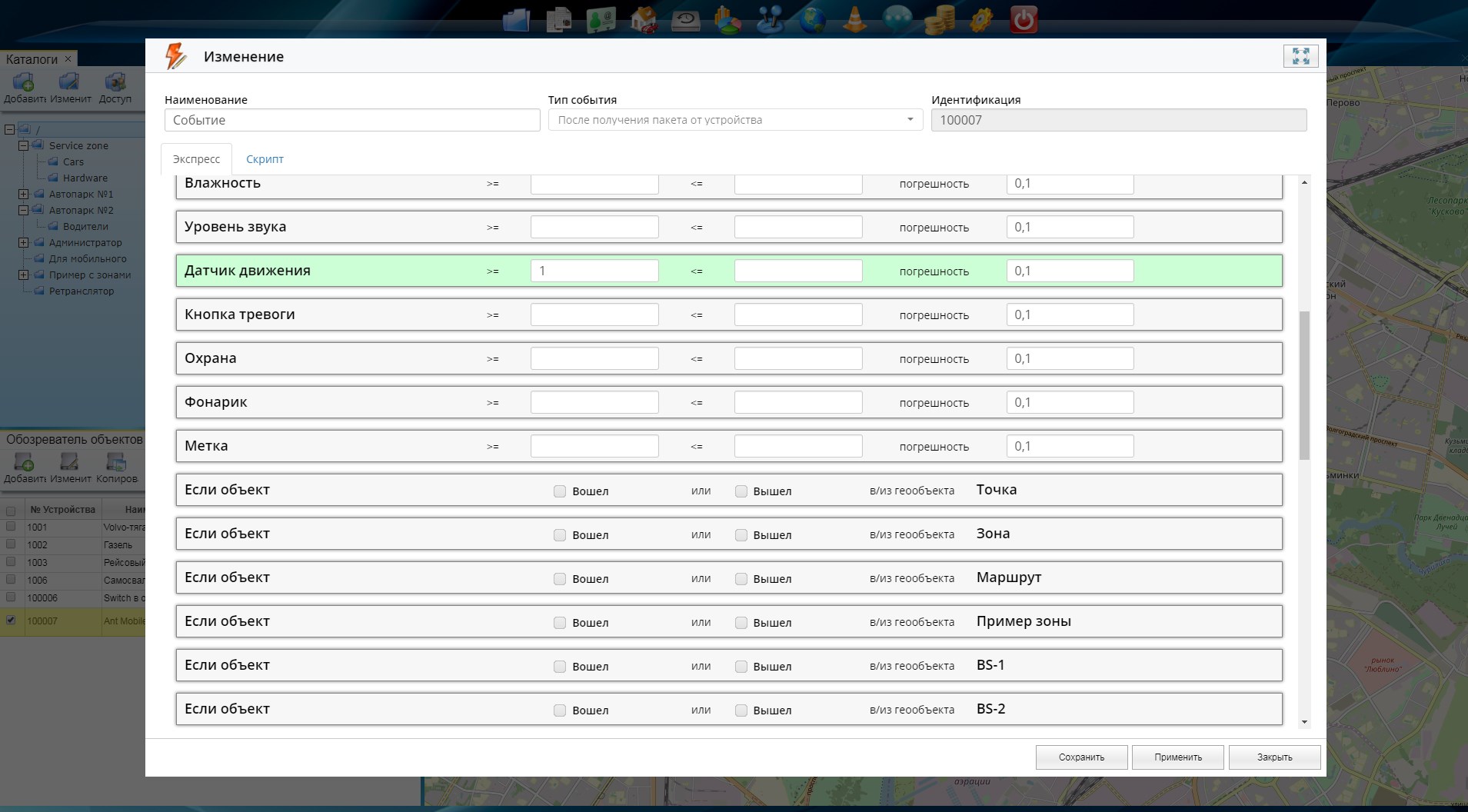Open the globe map icon in toolbar
This screenshot has height=812, width=1468.
(812, 19)
